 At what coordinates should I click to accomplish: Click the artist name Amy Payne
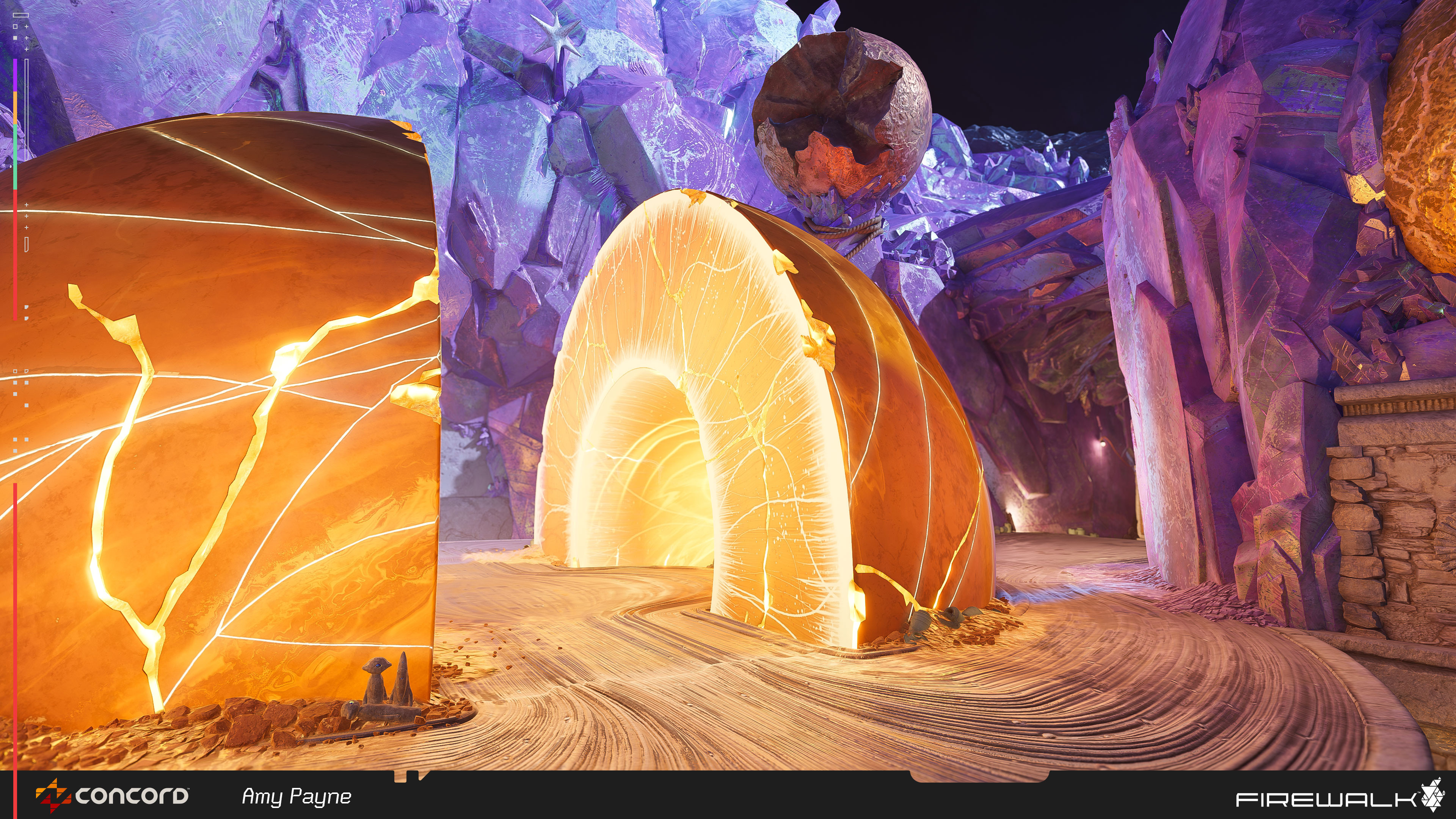pyautogui.click(x=297, y=796)
